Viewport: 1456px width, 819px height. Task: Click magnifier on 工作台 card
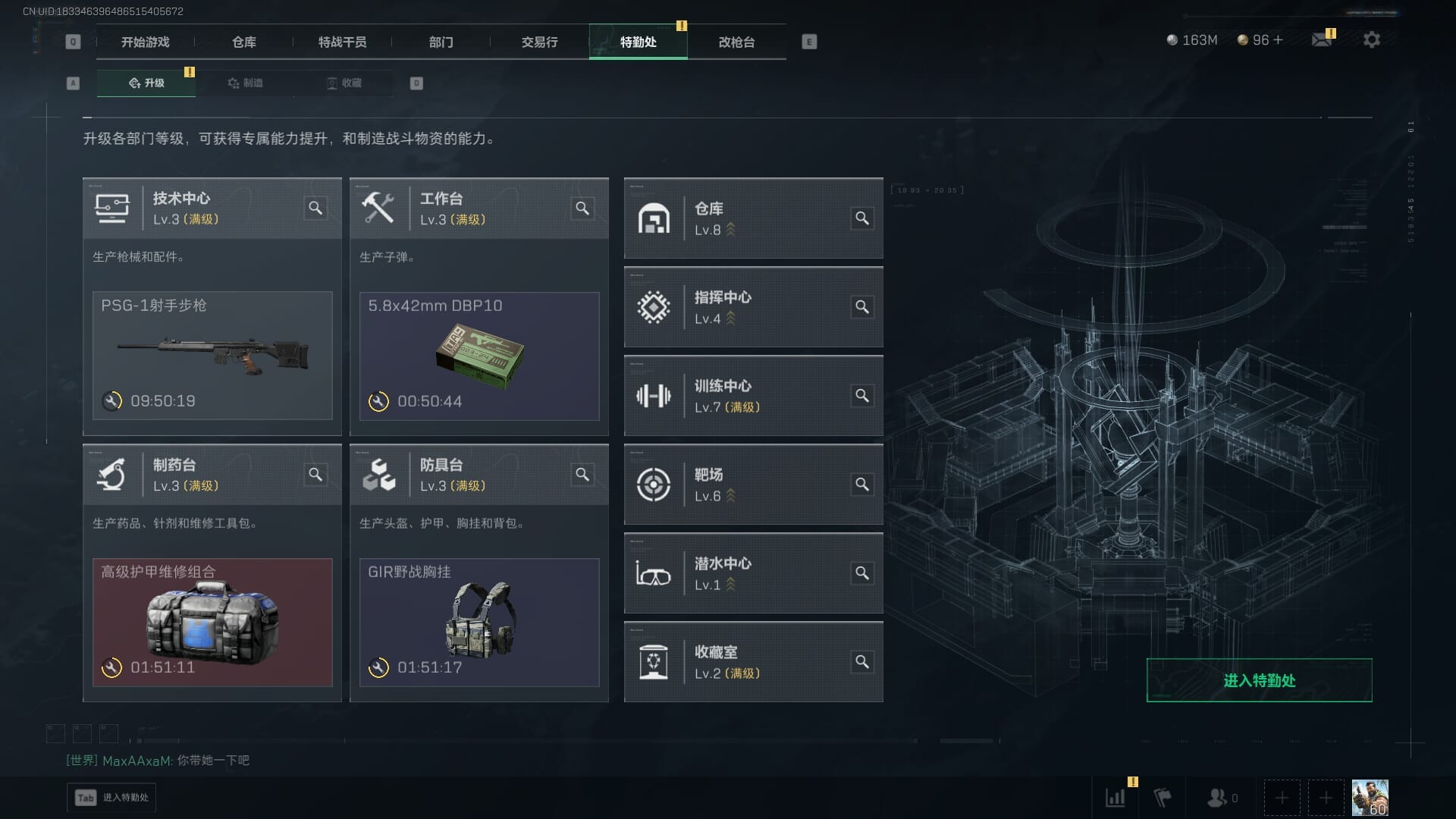pyautogui.click(x=582, y=208)
